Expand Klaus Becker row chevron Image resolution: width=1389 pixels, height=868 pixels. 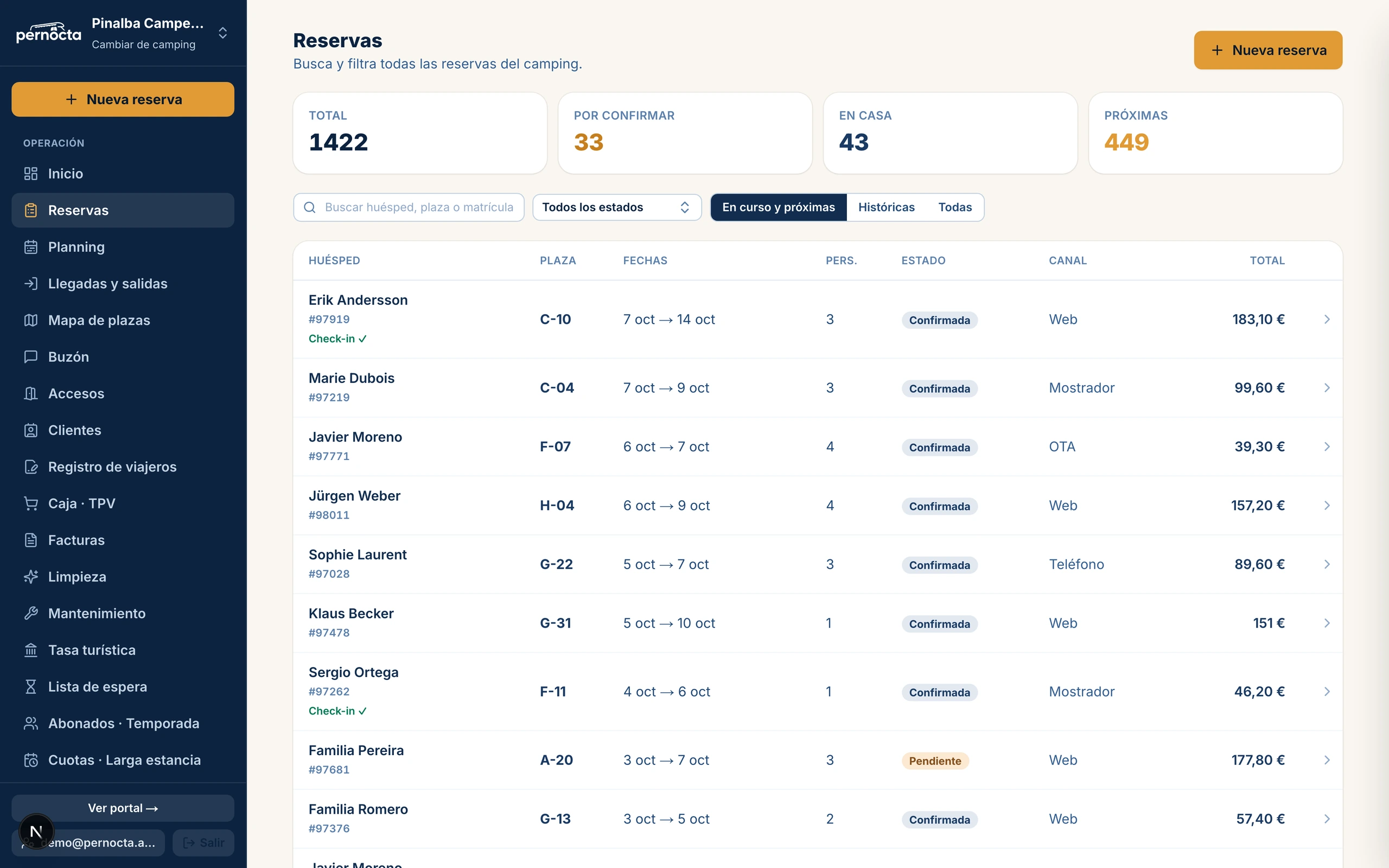pos(1327,623)
